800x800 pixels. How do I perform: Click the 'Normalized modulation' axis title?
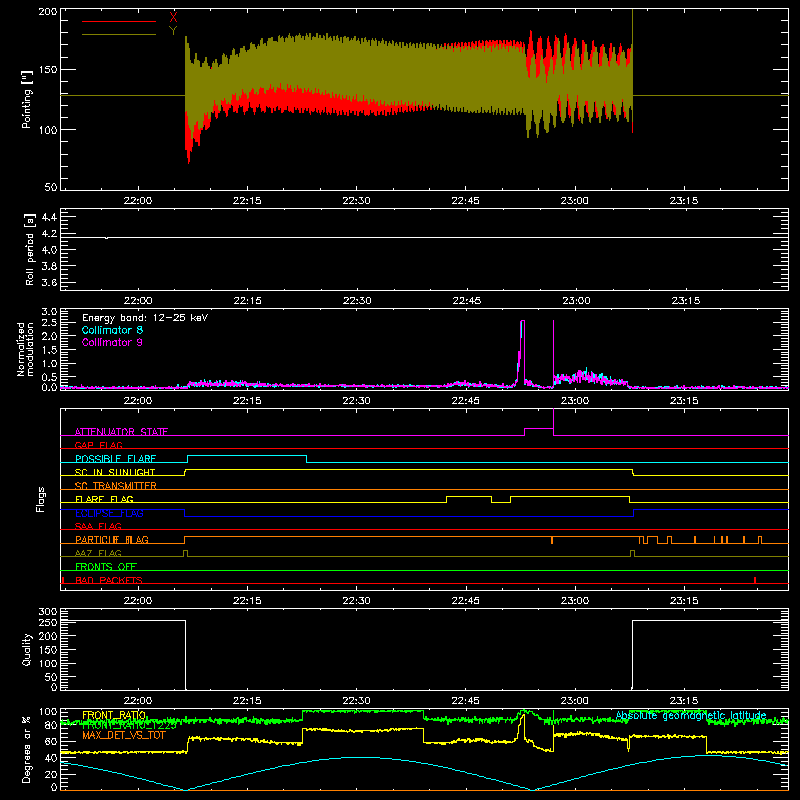(x=25, y=349)
